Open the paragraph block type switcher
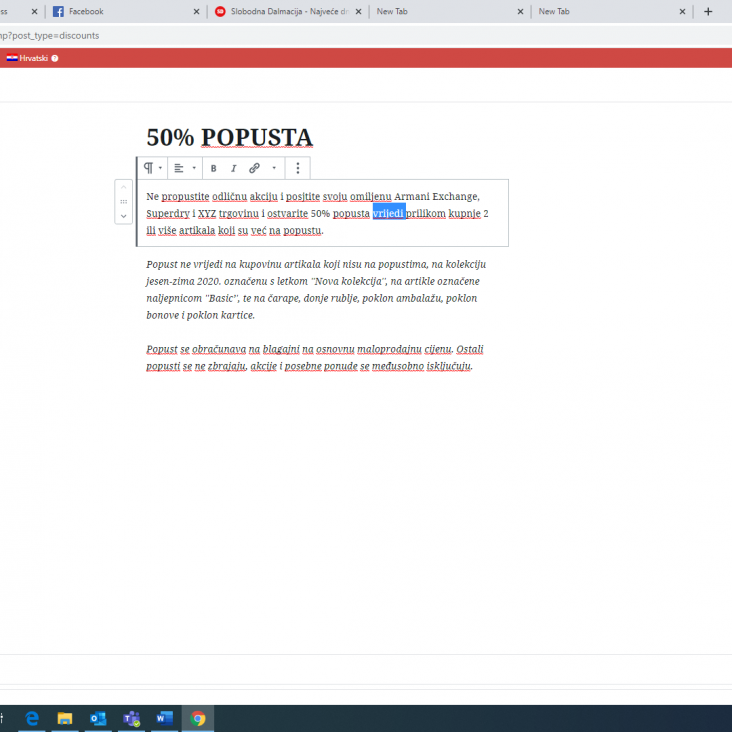 153,168
